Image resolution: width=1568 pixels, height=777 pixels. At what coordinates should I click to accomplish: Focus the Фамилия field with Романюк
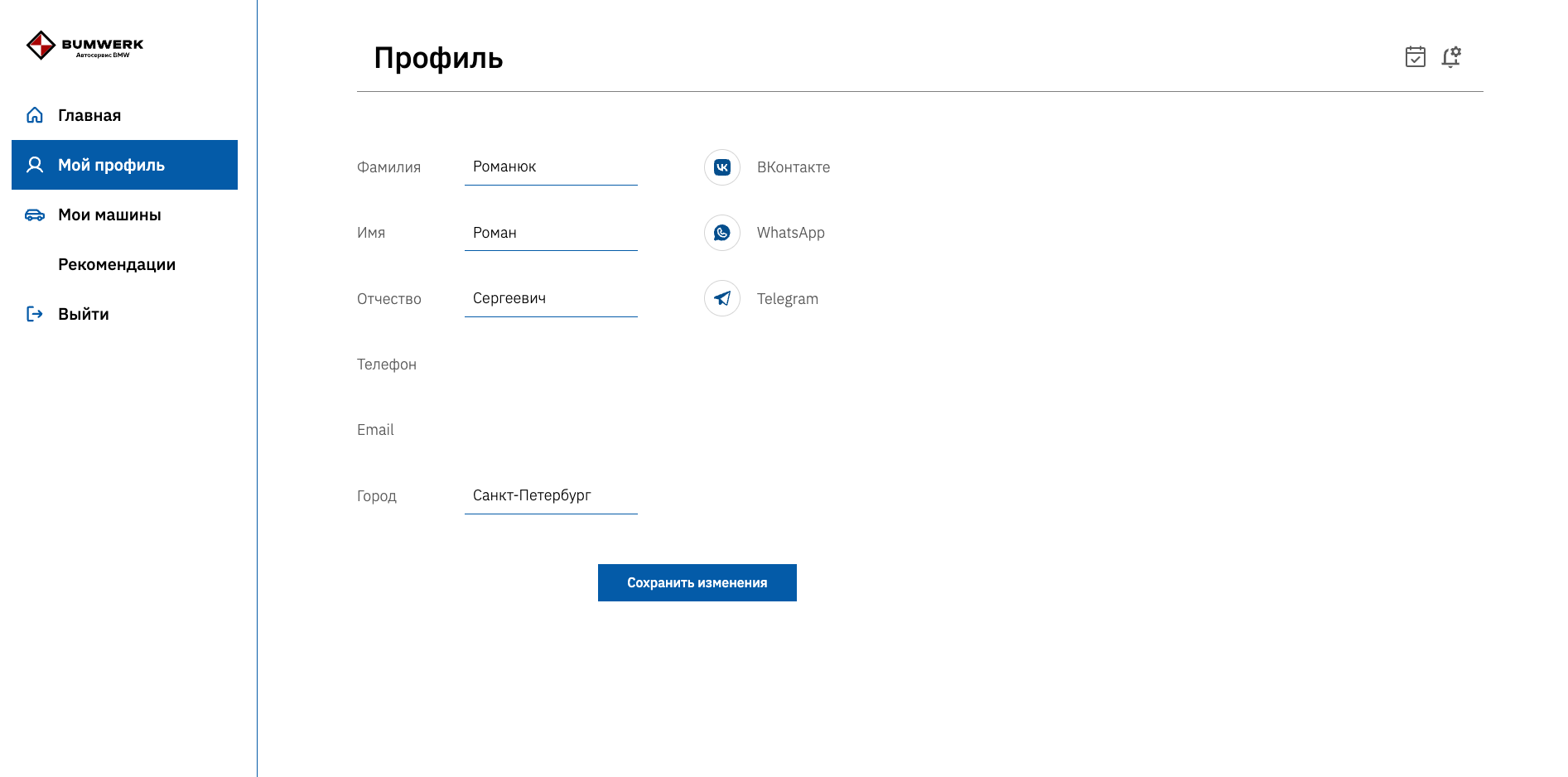point(551,167)
